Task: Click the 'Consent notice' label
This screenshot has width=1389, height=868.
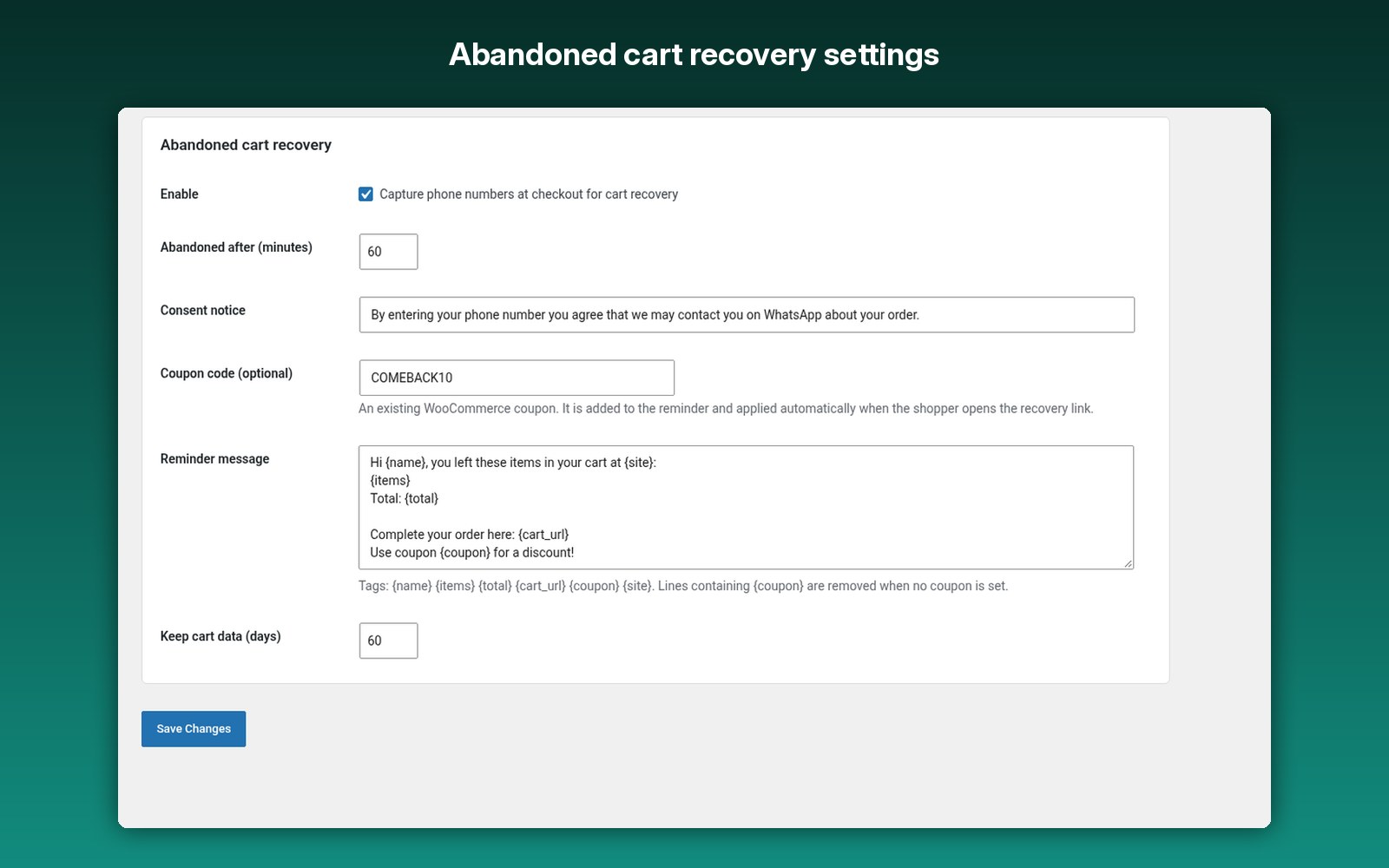Action: click(203, 310)
